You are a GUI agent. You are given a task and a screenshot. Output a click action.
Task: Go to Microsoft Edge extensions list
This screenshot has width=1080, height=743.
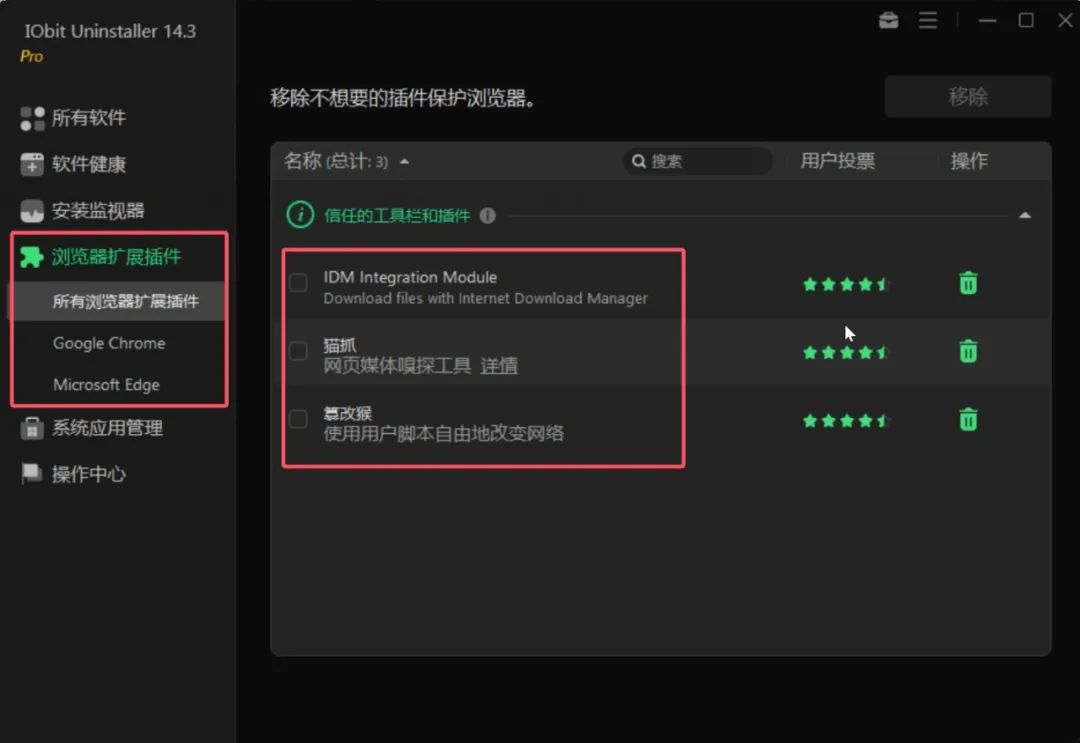(x=106, y=385)
